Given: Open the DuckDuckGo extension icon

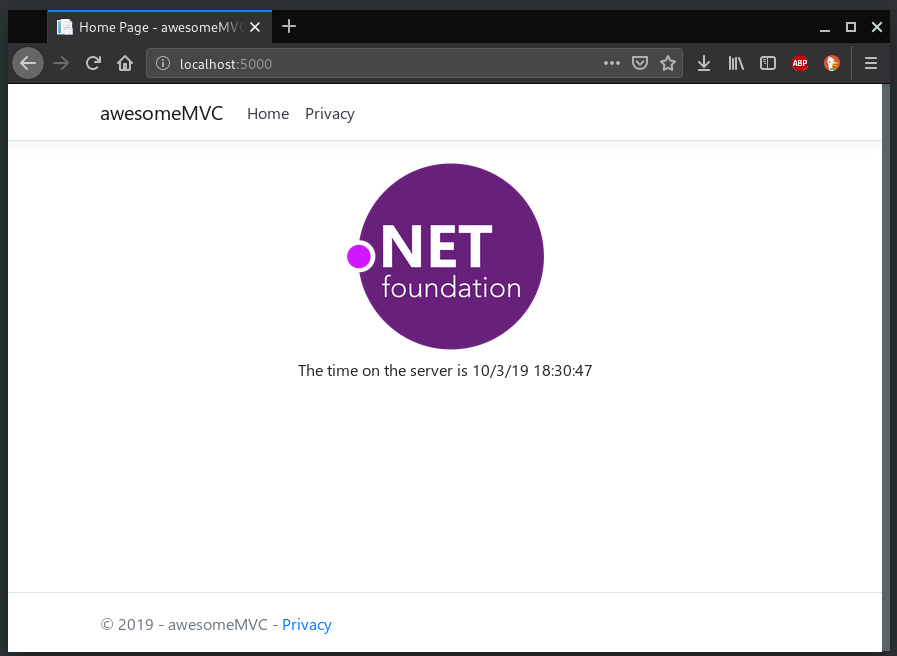Looking at the screenshot, I should click(832, 63).
